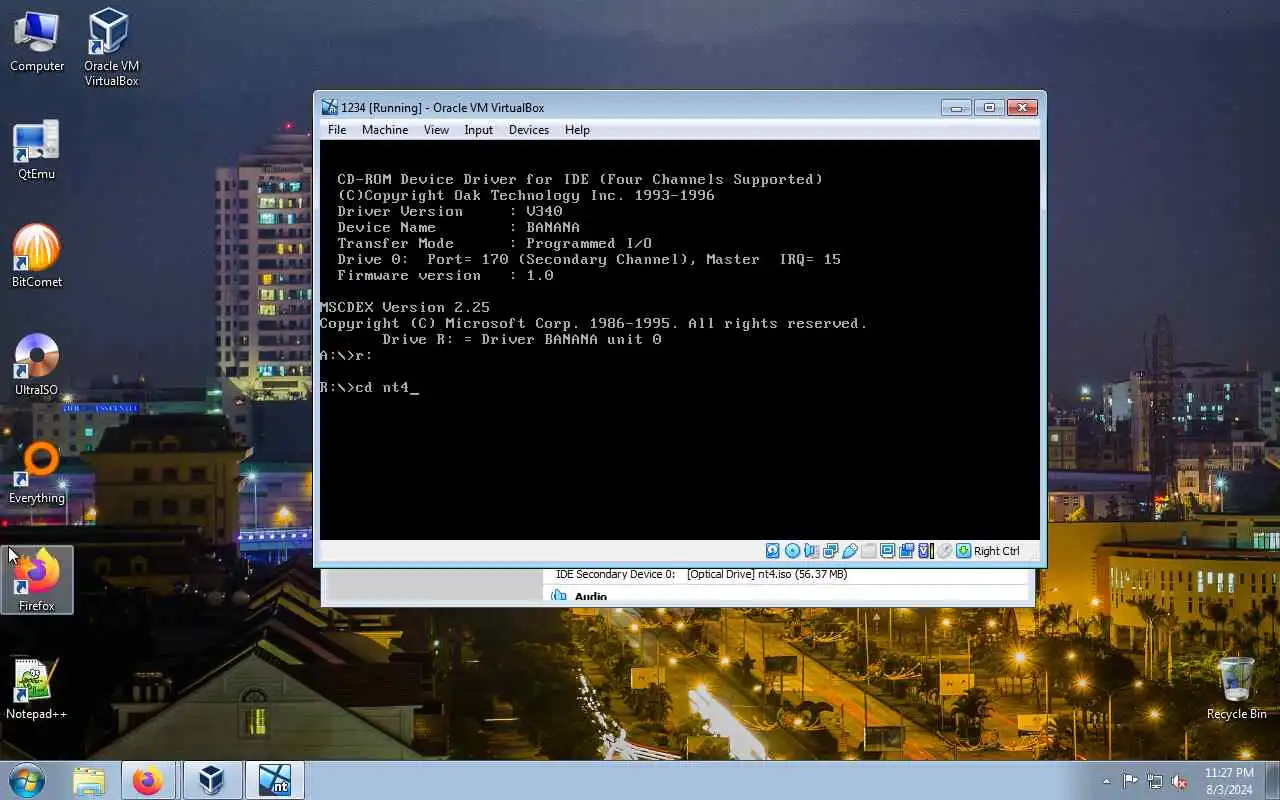This screenshot has height=800, width=1280.
Task: Open shared folders indicator in VM status bar
Action: point(869,551)
